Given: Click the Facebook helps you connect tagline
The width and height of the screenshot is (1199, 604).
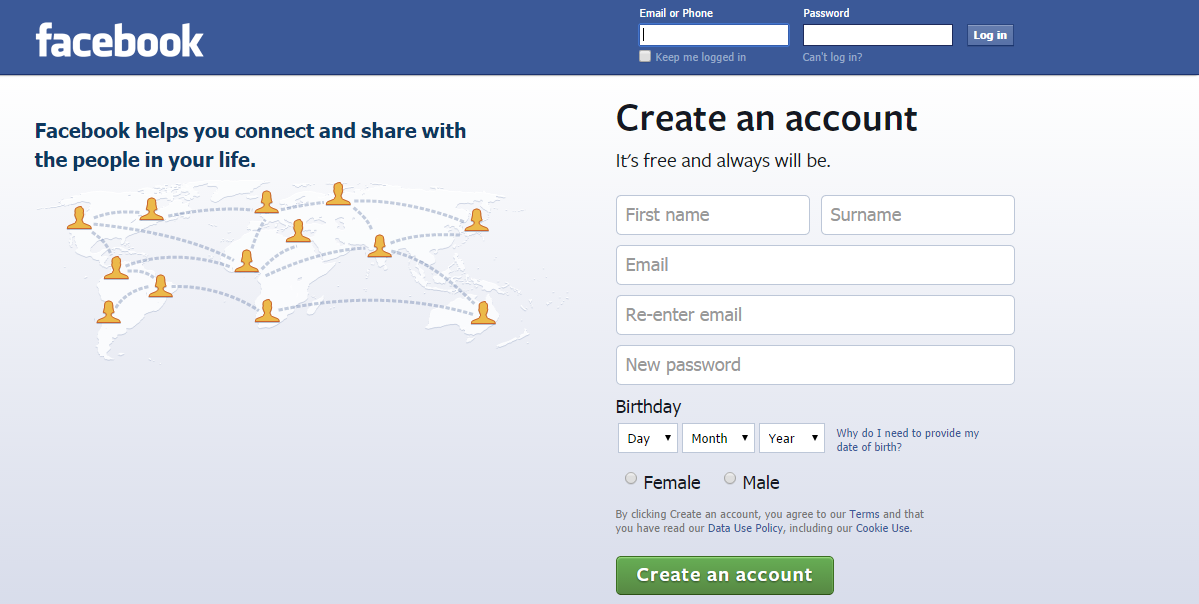Looking at the screenshot, I should 250,145.
